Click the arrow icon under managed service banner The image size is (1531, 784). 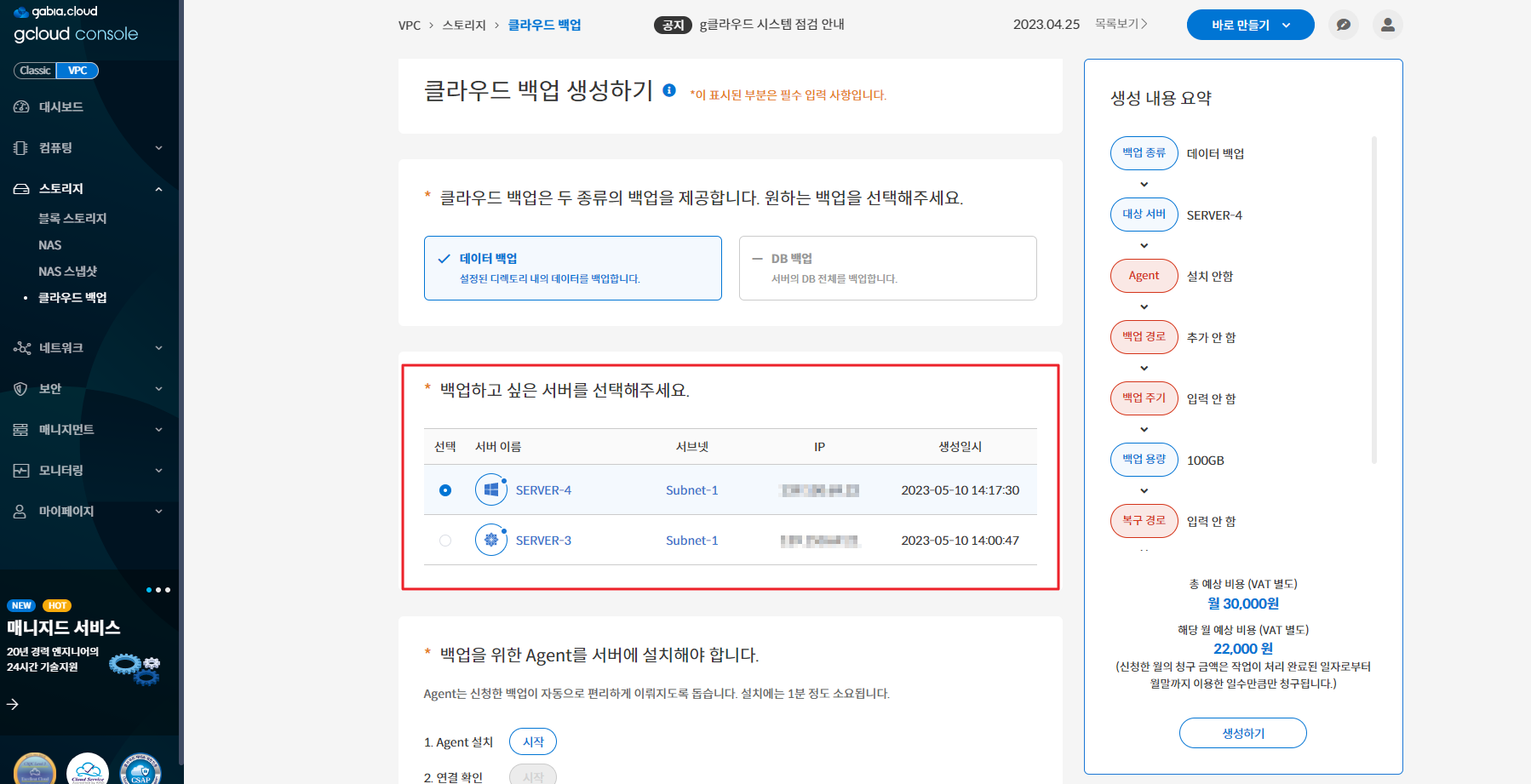13,704
